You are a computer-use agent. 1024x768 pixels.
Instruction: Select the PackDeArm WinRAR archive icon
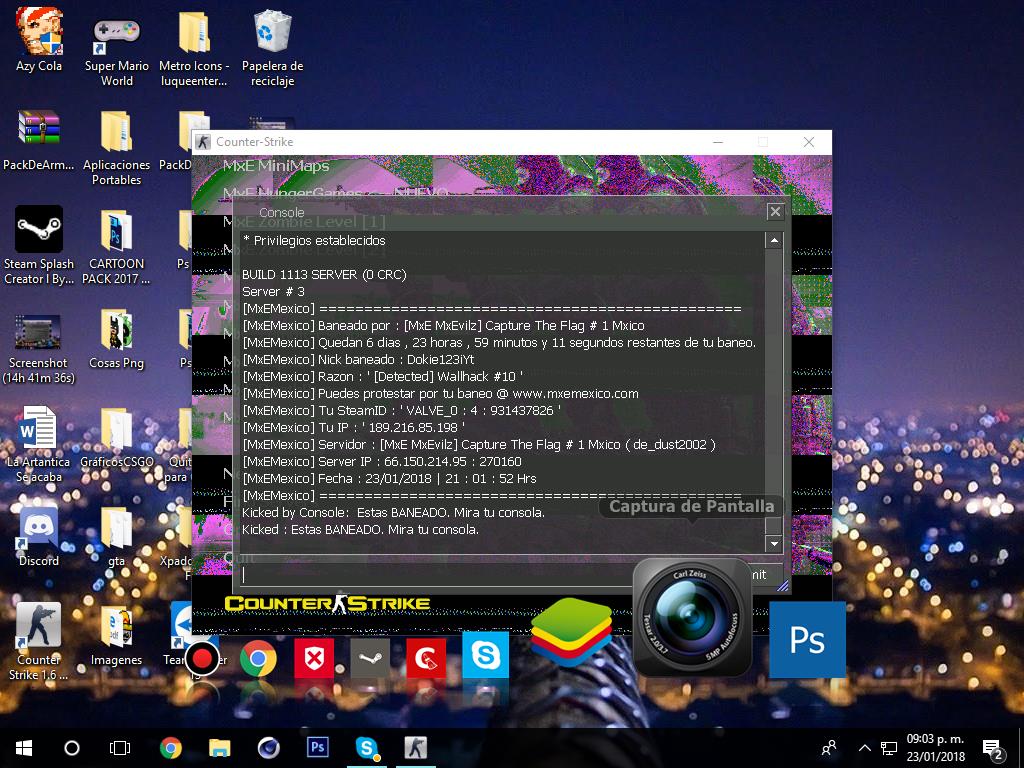[x=39, y=140]
